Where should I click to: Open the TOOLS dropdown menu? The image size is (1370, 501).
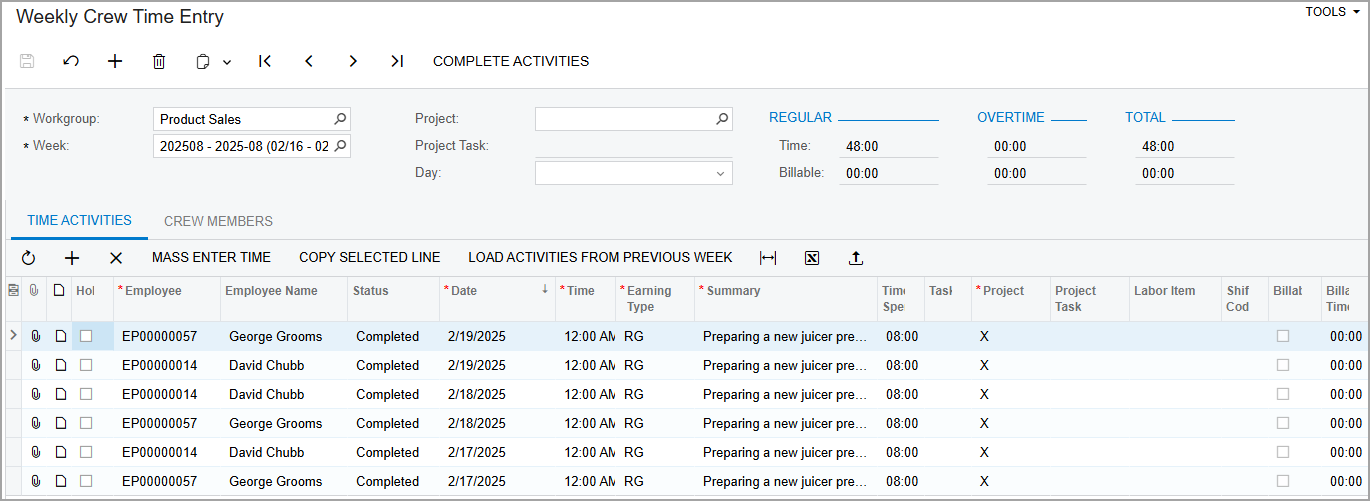(1332, 12)
